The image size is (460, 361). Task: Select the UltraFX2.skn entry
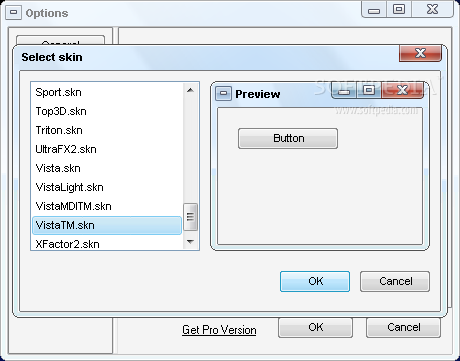tap(107, 149)
